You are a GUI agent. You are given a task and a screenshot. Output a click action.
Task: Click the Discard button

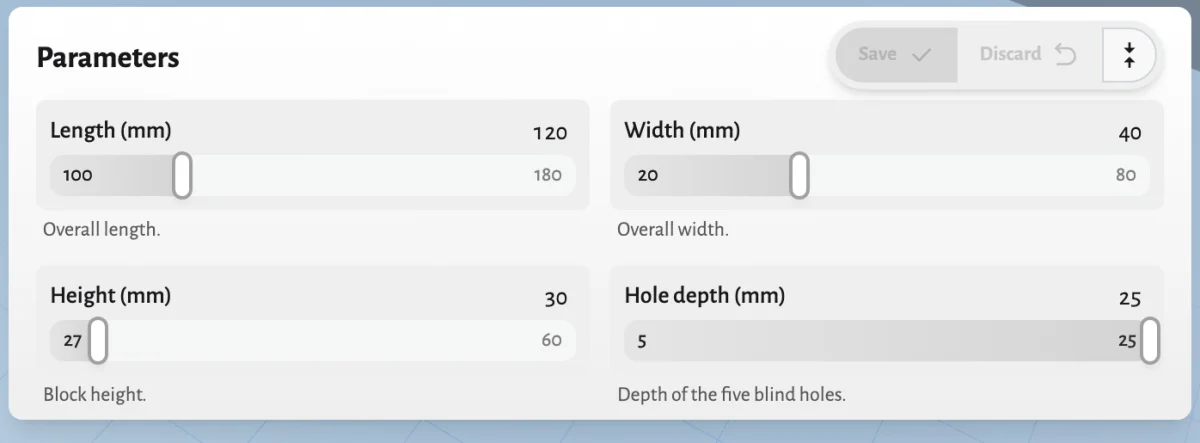(1028, 54)
